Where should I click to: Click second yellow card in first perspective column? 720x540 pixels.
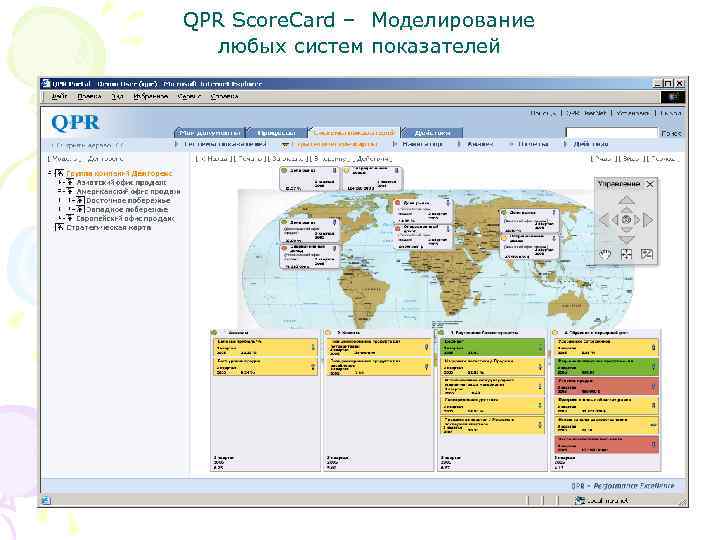(x=265, y=367)
